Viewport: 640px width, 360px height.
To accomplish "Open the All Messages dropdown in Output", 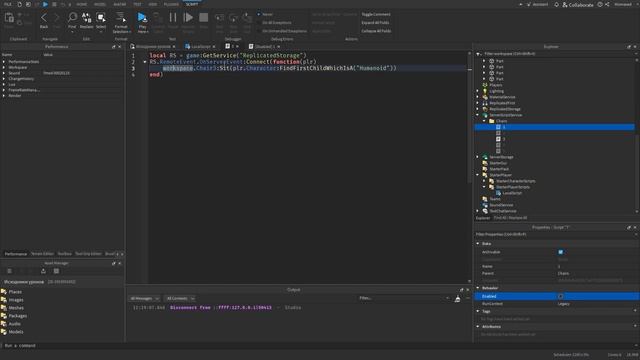I will pyautogui.click(x=144, y=298).
